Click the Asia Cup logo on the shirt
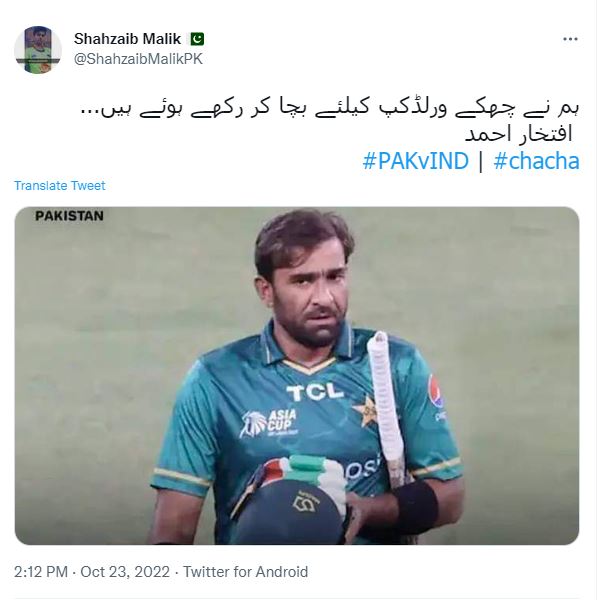Viewport: 599px width, 600px height. click(268, 424)
